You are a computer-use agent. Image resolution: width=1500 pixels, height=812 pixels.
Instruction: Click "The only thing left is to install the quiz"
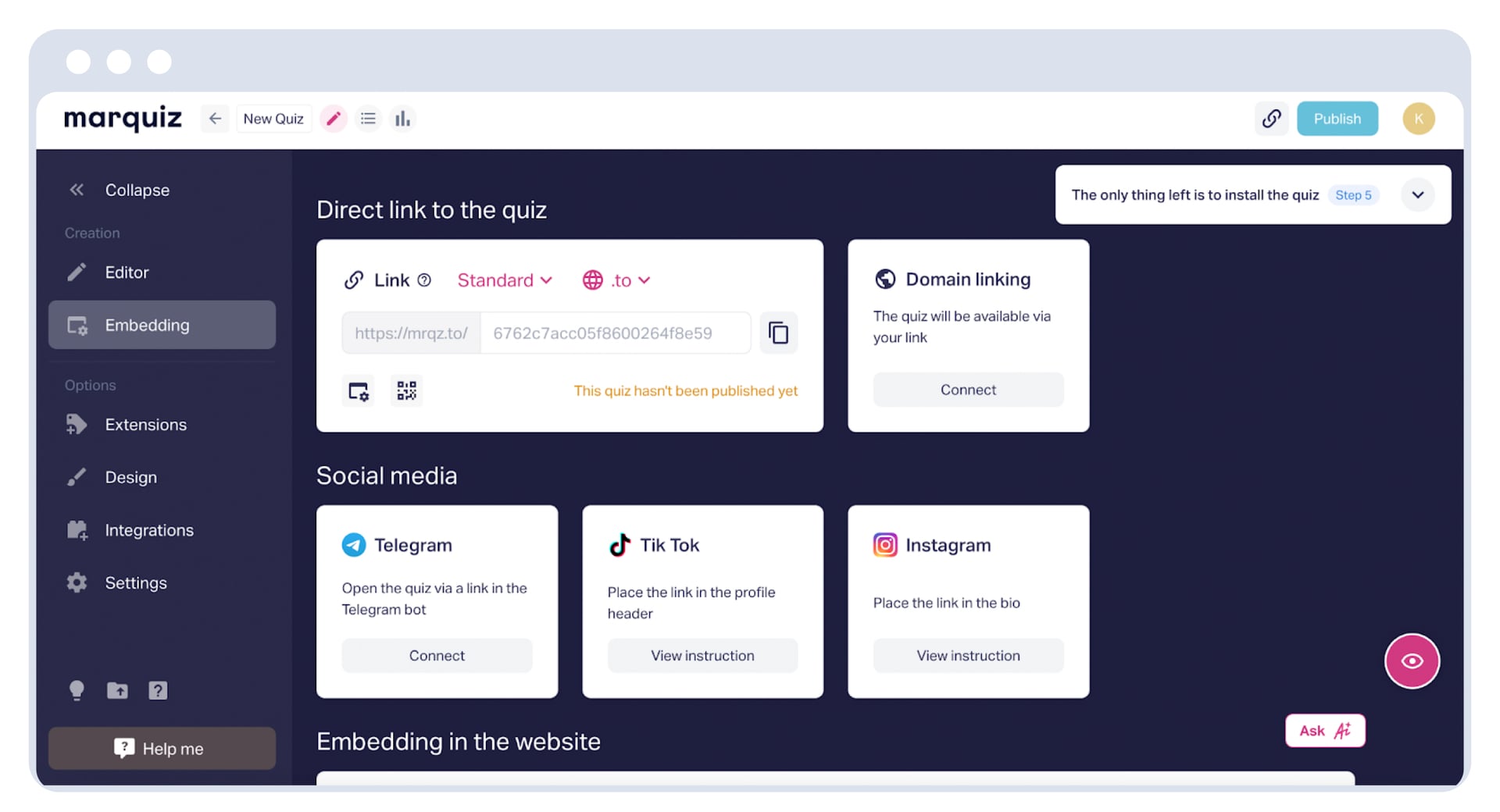pos(1195,195)
